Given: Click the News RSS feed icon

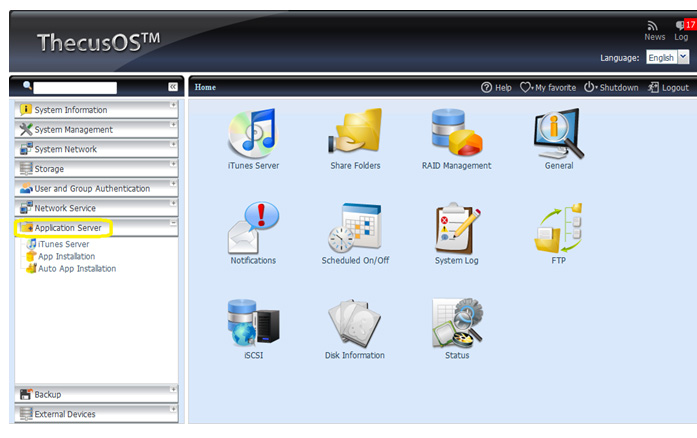Looking at the screenshot, I should tap(652, 25).
